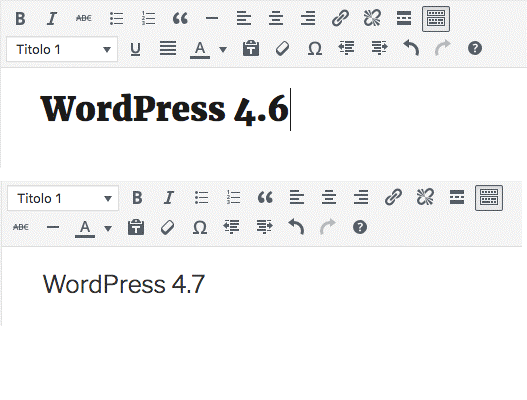
Task: Insert bulleted list in WordPress 4.6 toolbar
Action: click(x=117, y=18)
